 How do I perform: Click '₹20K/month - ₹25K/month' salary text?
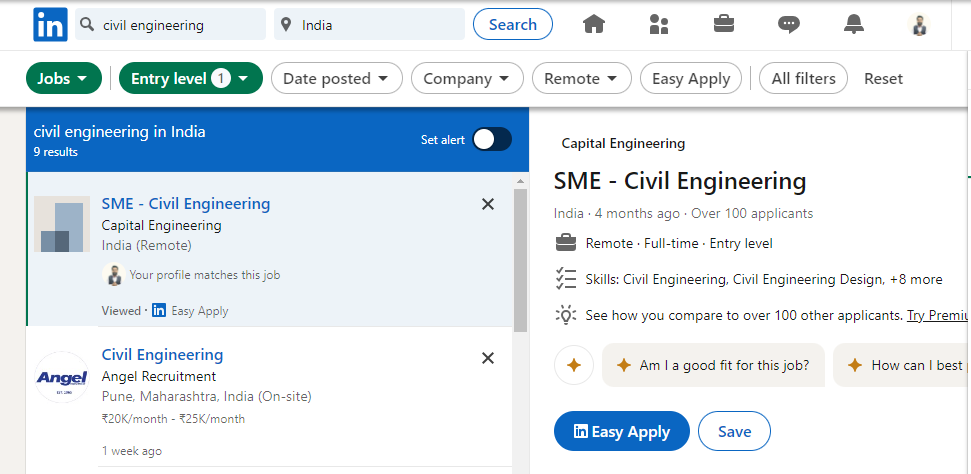tap(173, 419)
